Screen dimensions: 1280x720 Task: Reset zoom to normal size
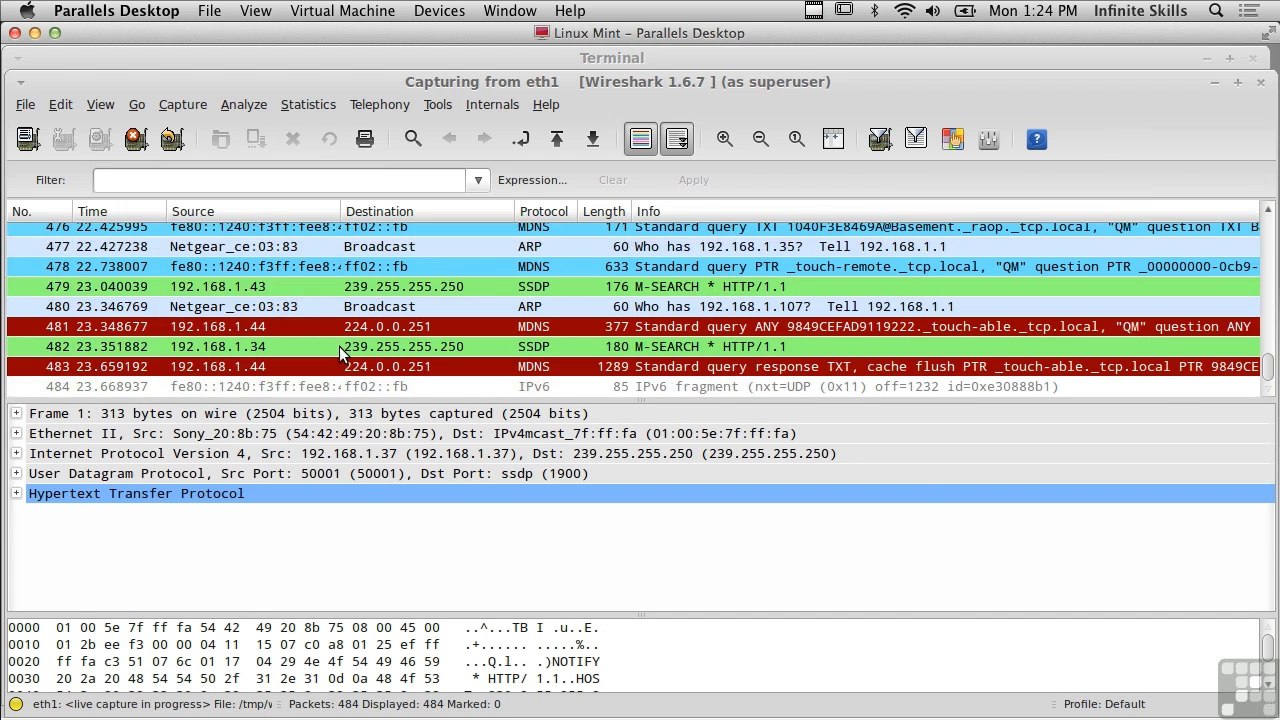tap(797, 139)
